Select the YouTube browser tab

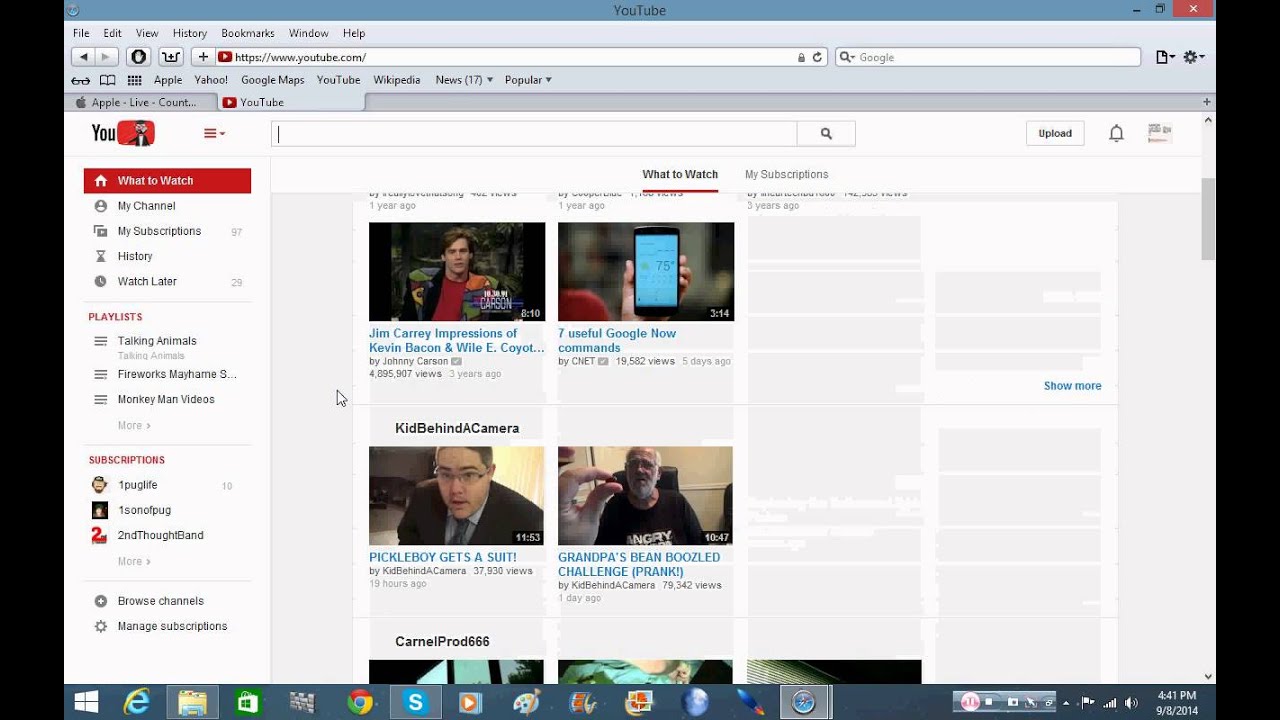291,102
